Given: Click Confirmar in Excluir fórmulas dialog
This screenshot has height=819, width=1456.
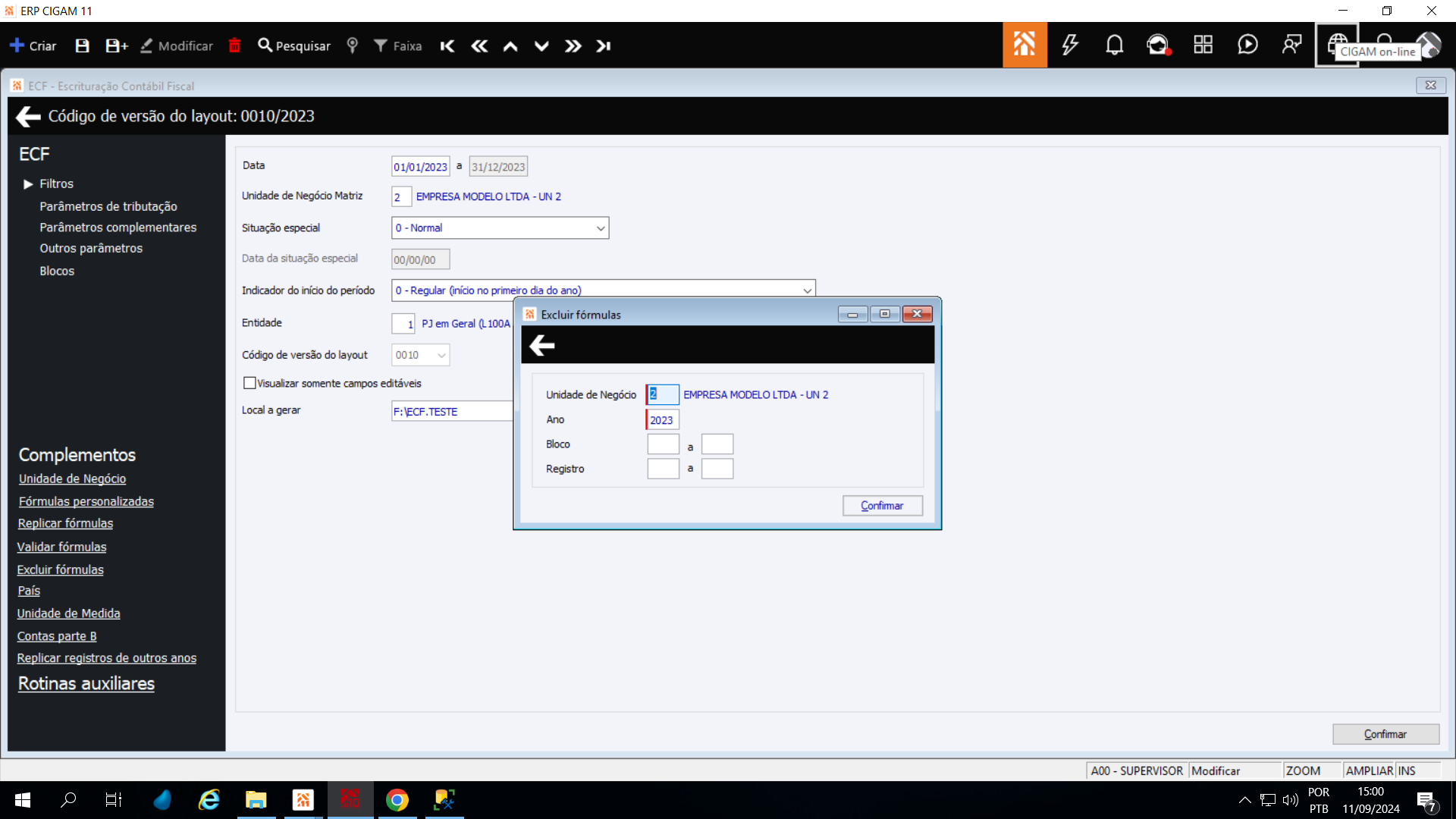Looking at the screenshot, I should coord(882,506).
